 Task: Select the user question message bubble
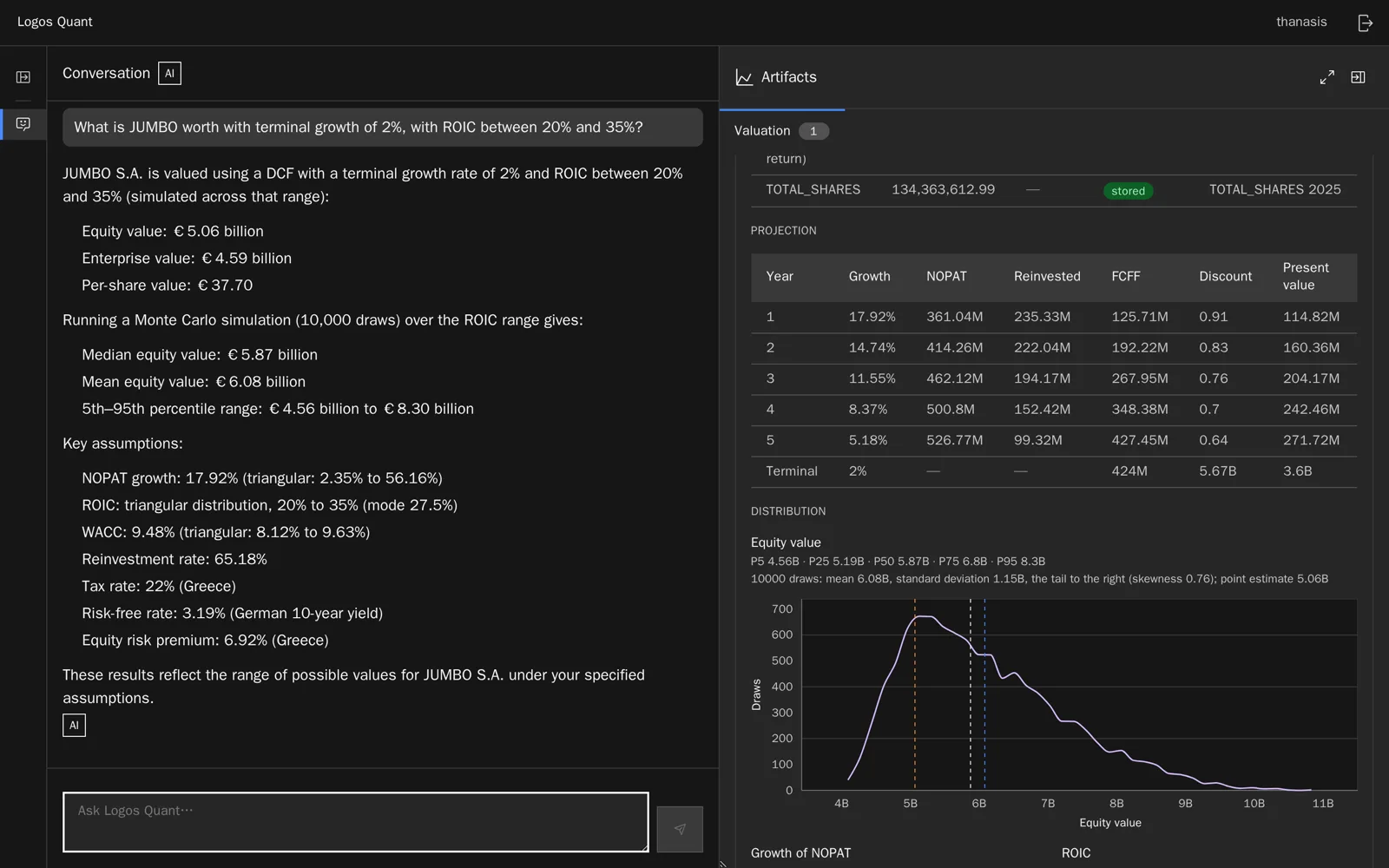[x=383, y=128]
